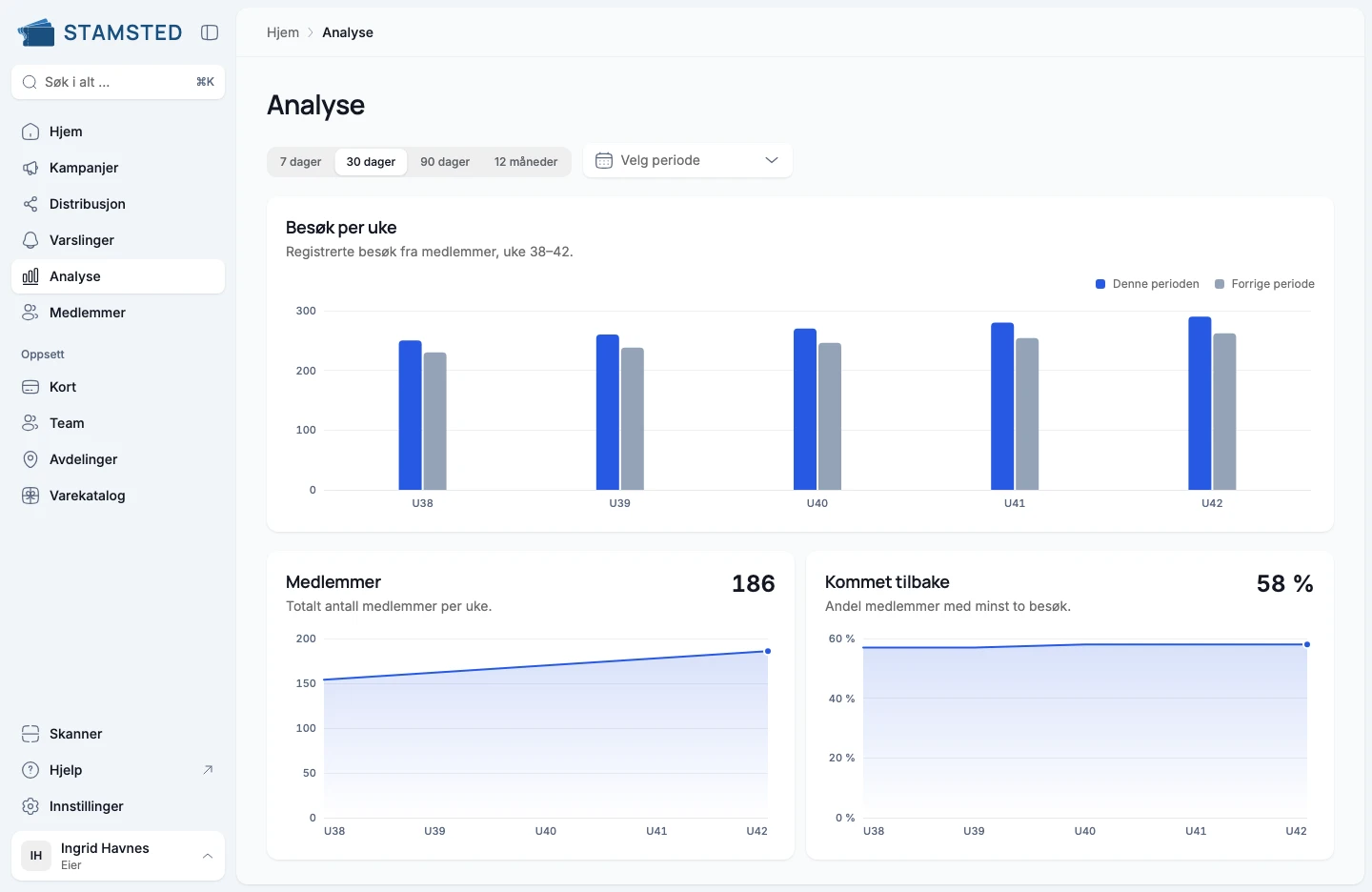Click the Analyse breadcrumb text
Image resolution: width=1372 pixels, height=892 pixels.
[348, 32]
